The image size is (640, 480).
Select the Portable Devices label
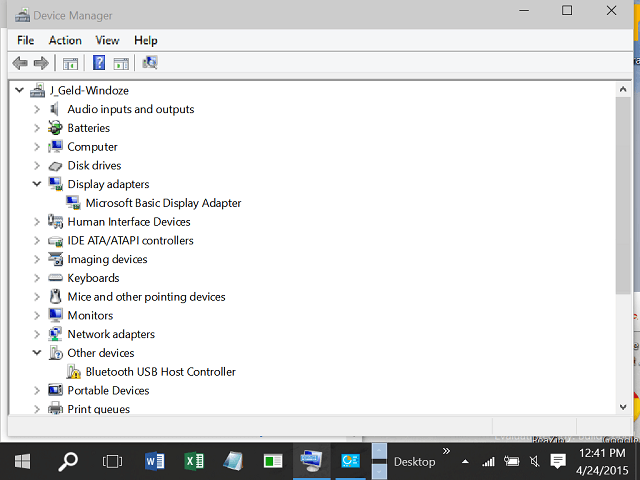pos(109,391)
